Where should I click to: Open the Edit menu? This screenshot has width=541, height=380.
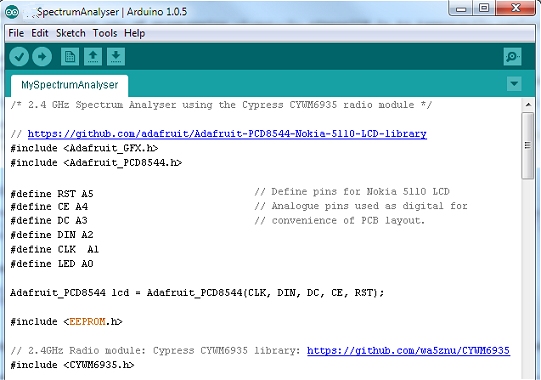pyautogui.click(x=40, y=33)
